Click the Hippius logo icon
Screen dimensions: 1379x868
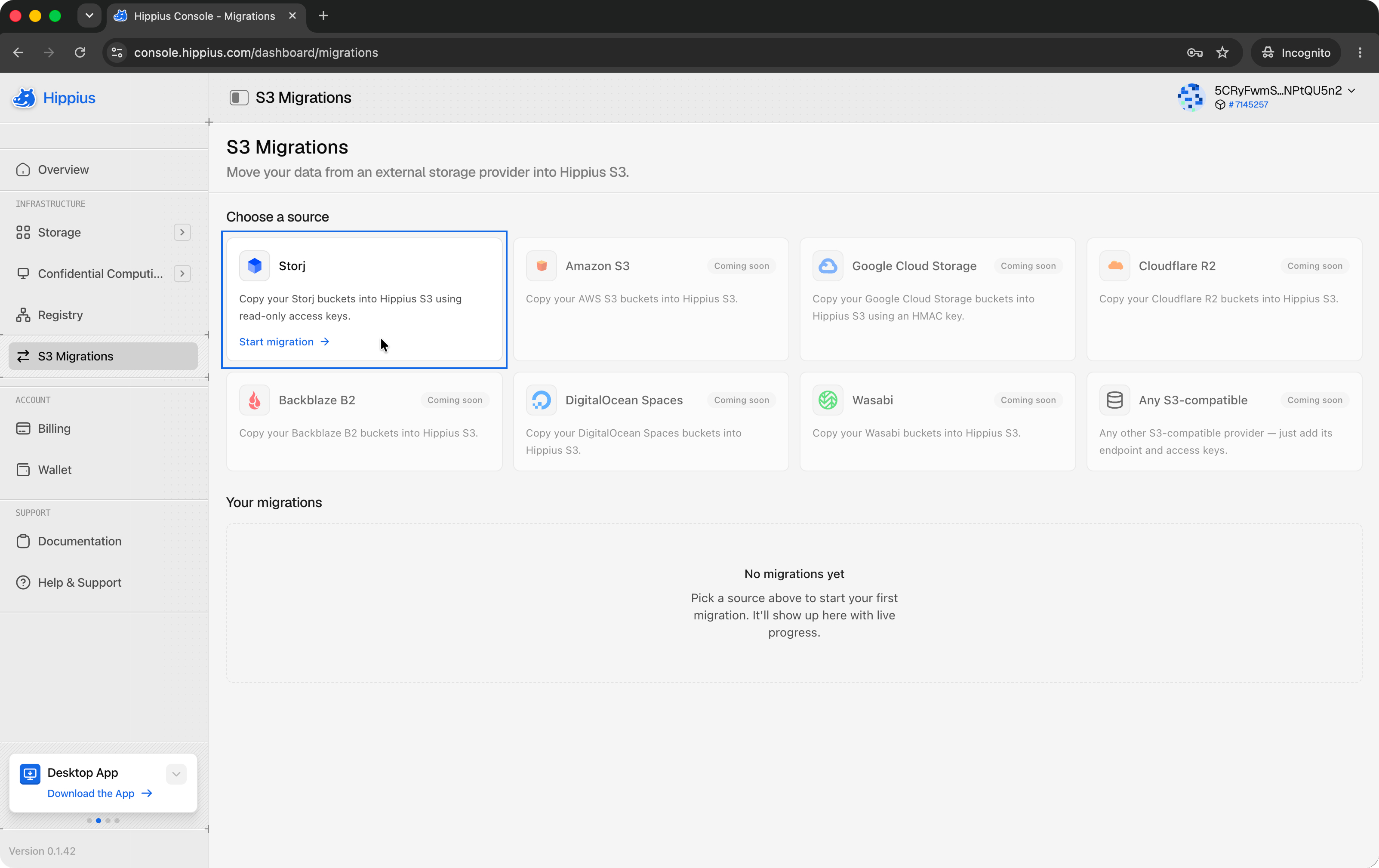24,98
